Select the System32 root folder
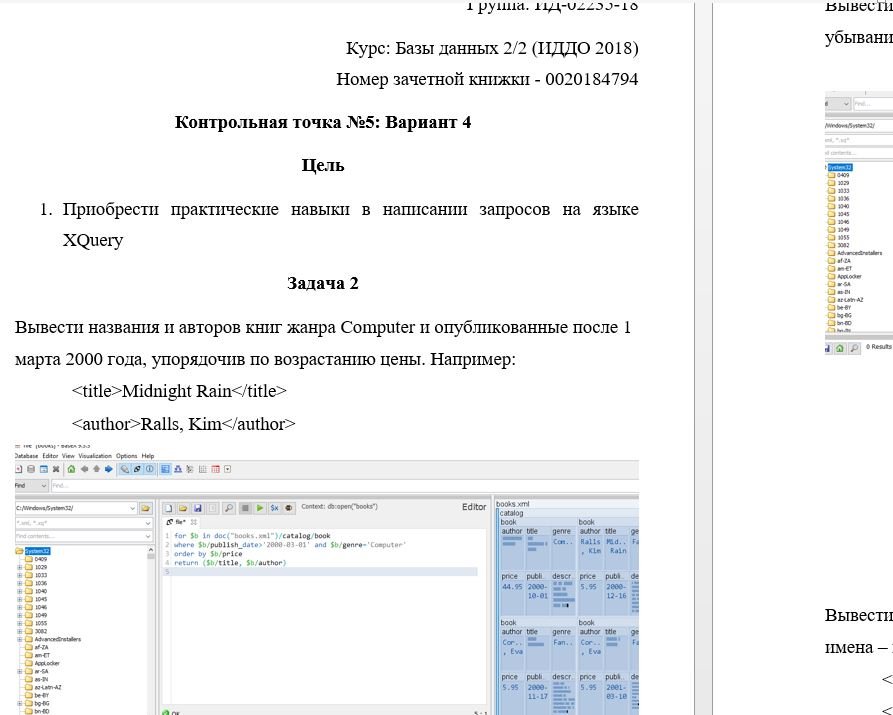This screenshot has width=893, height=715. pos(36,551)
